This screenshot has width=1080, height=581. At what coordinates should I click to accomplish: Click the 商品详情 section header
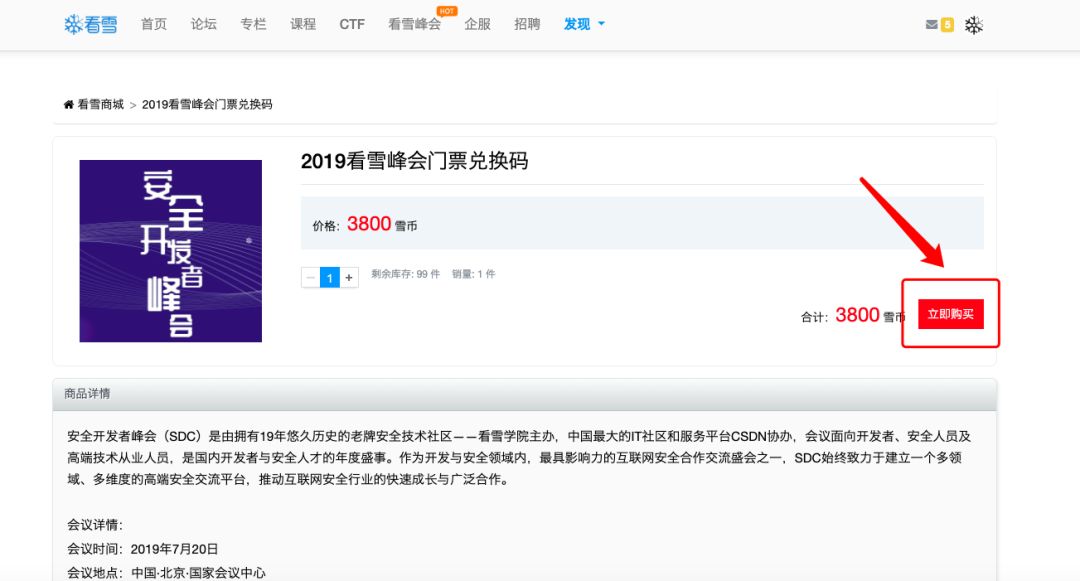point(525,394)
